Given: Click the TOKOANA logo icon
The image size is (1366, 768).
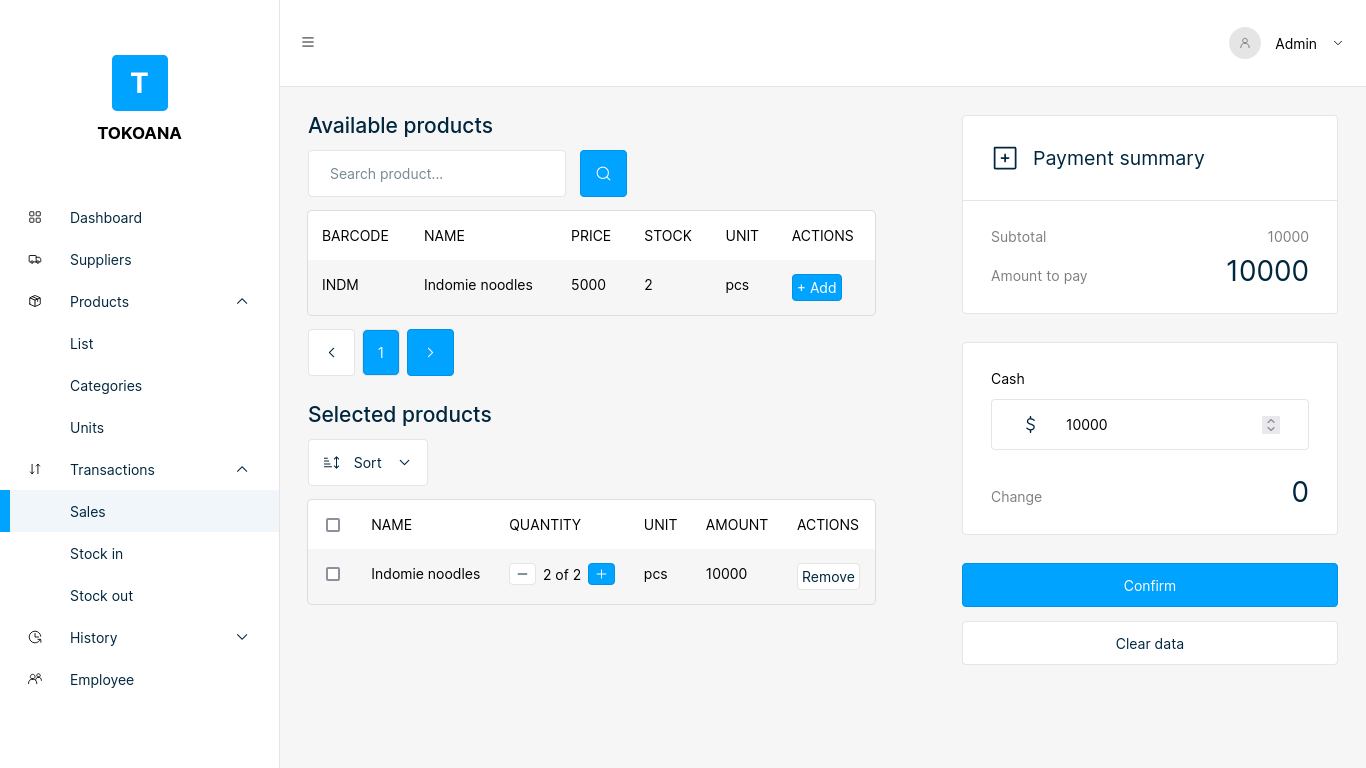Looking at the screenshot, I should coord(140,83).
